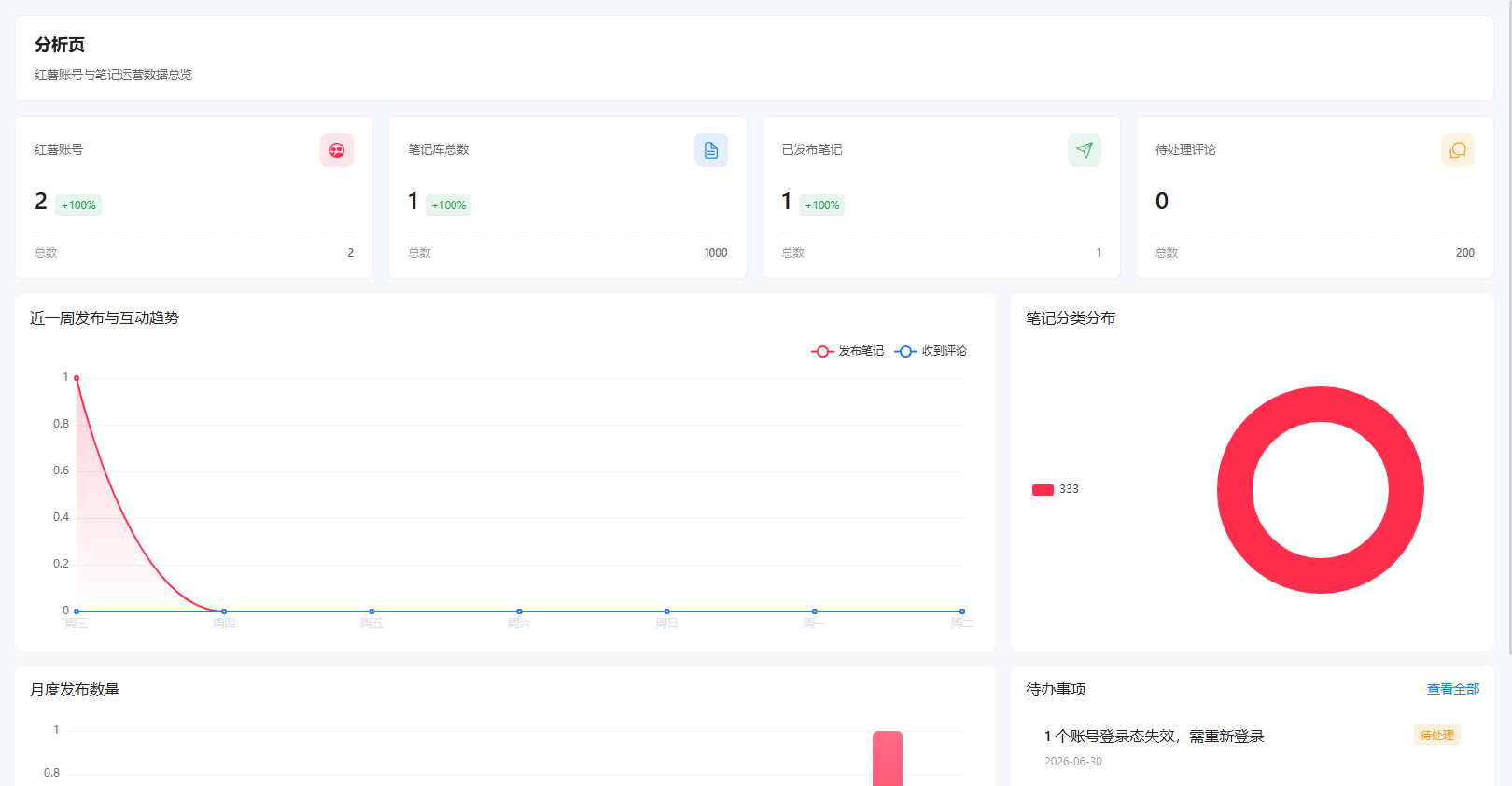Click the 待办事项 panel heading

pos(1056,690)
